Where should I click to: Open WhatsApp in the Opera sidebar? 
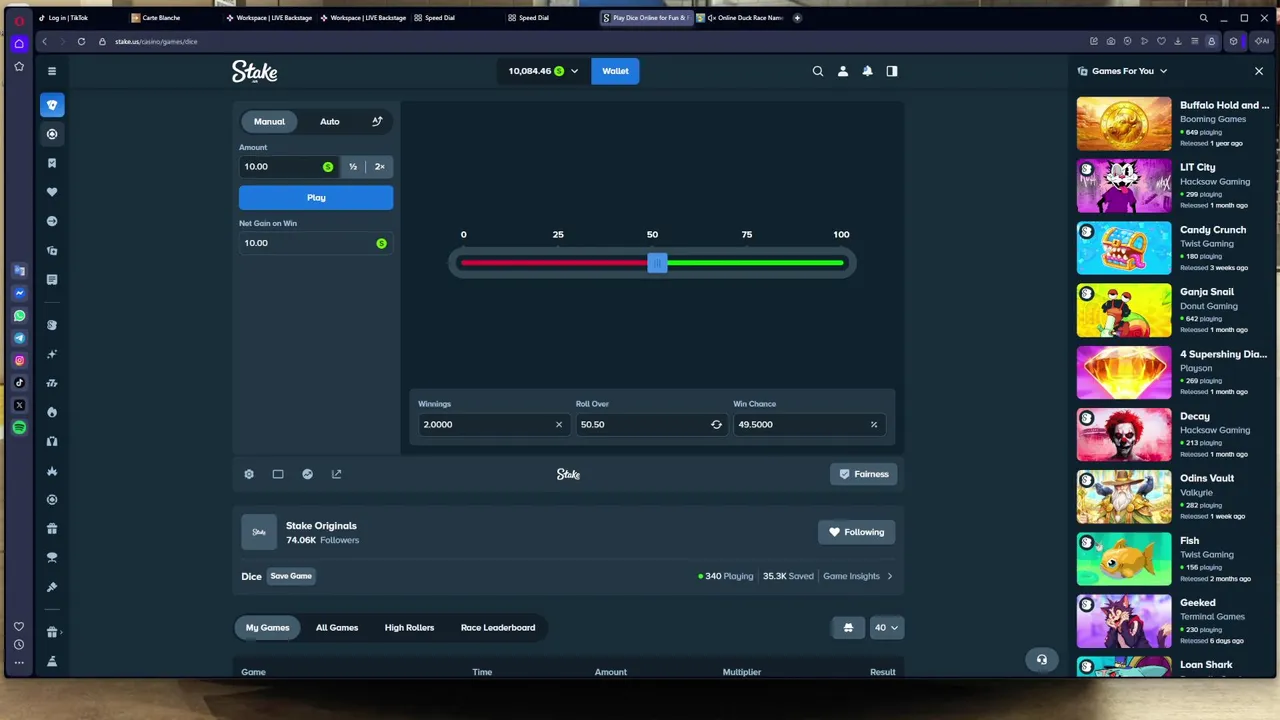tap(19, 316)
